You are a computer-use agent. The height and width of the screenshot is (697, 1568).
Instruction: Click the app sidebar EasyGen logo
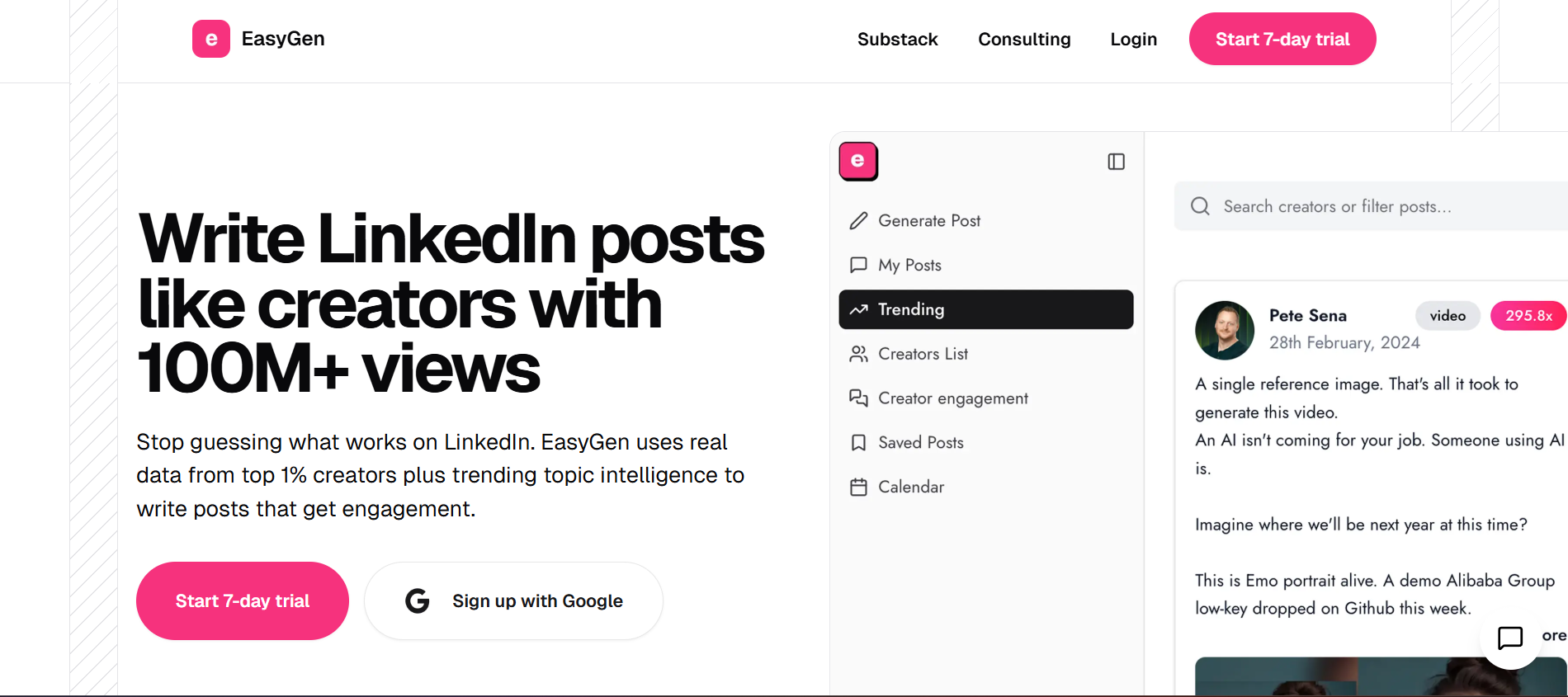[x=858, y=161]
